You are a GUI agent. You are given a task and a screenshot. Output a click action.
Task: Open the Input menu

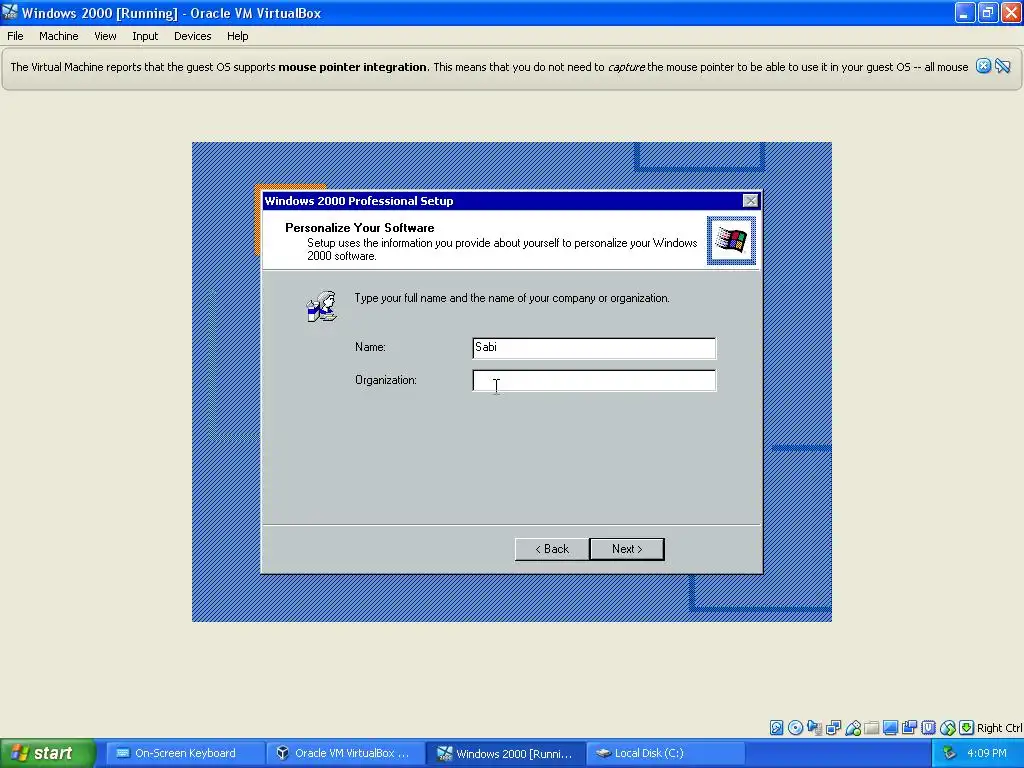(x=145, y=36)
